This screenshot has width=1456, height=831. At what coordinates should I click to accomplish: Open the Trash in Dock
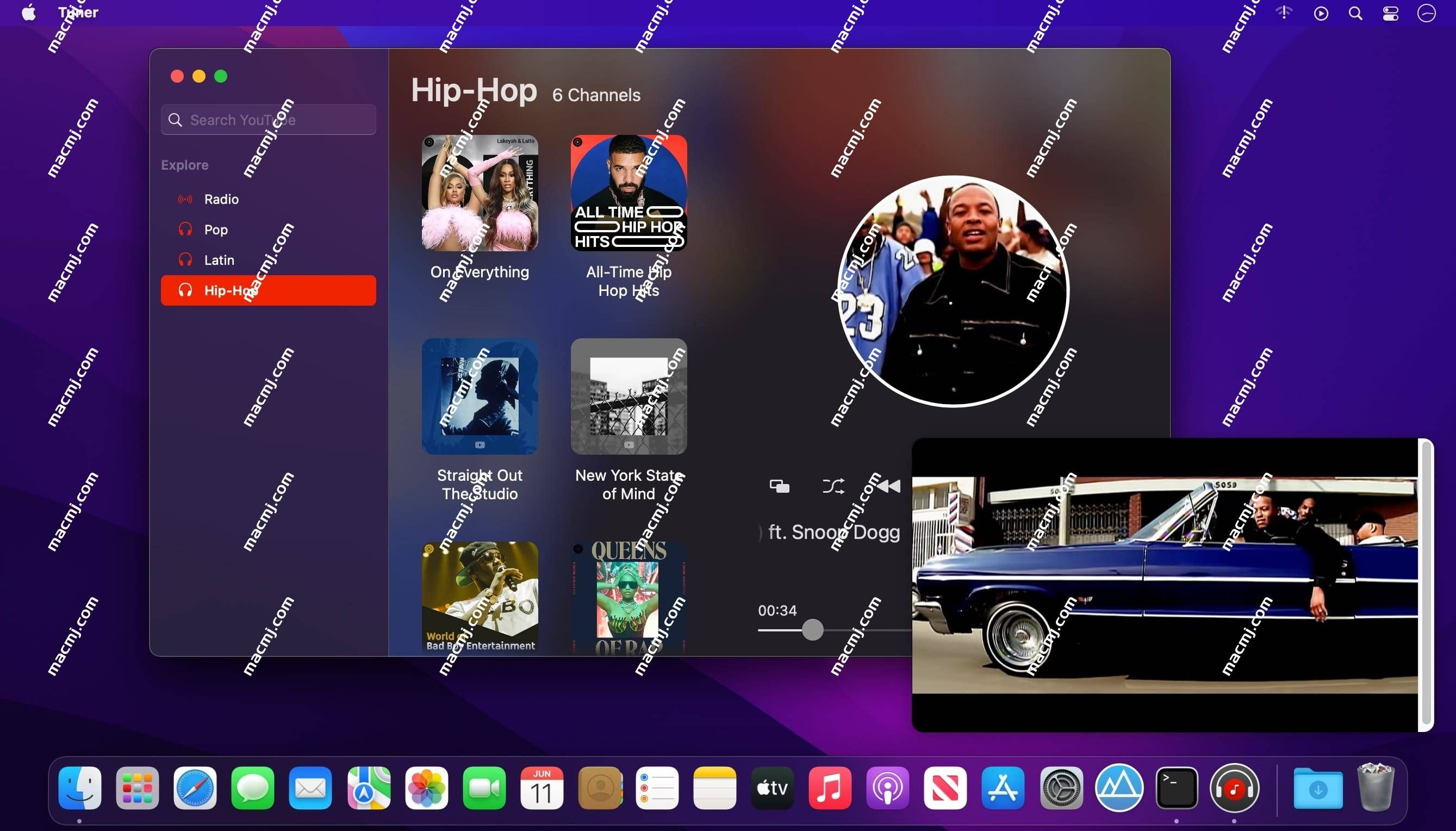pyautogui.click(x=1376, y=787)
